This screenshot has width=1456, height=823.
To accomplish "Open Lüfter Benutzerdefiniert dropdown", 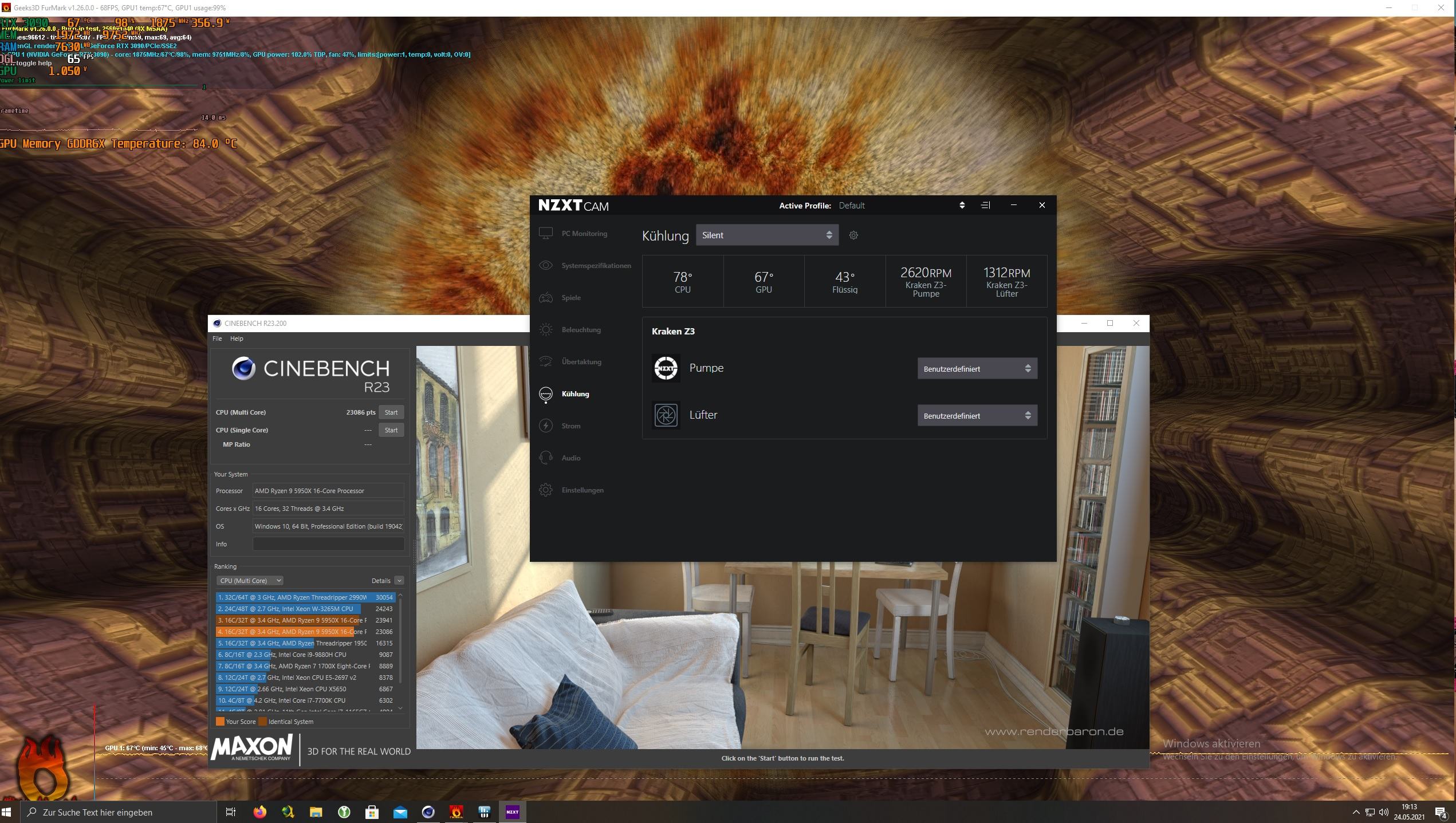I will click(977, 416).
